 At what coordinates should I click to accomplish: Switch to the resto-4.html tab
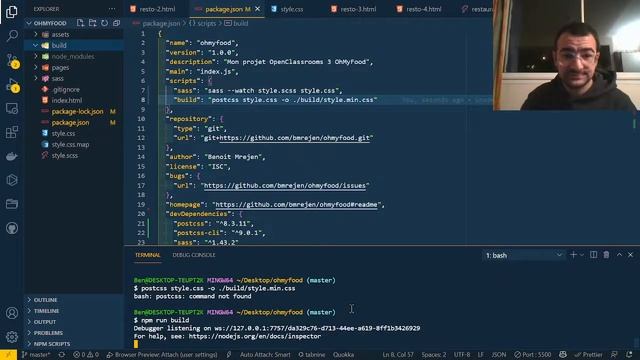coord(423,9)
